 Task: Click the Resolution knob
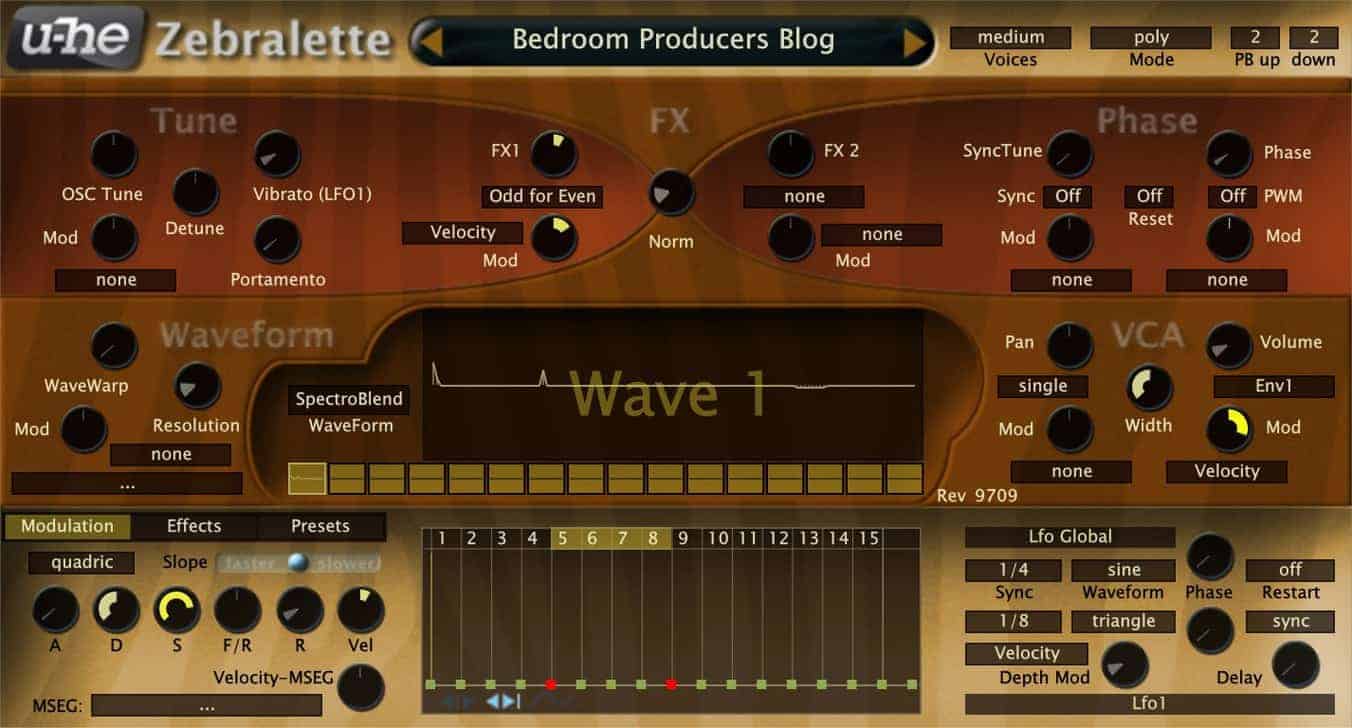tap(197, 385)
